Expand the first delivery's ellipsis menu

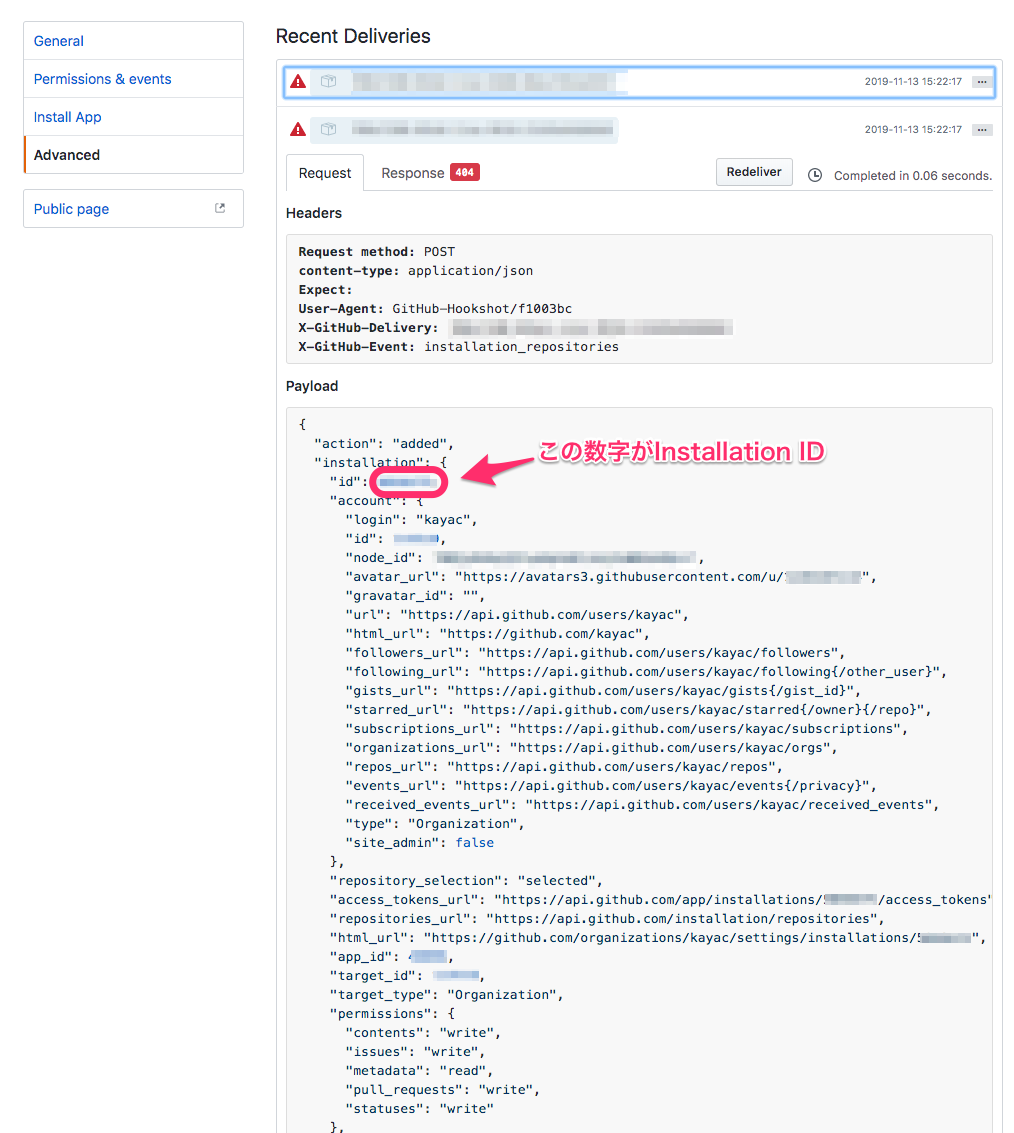point(981,82)
